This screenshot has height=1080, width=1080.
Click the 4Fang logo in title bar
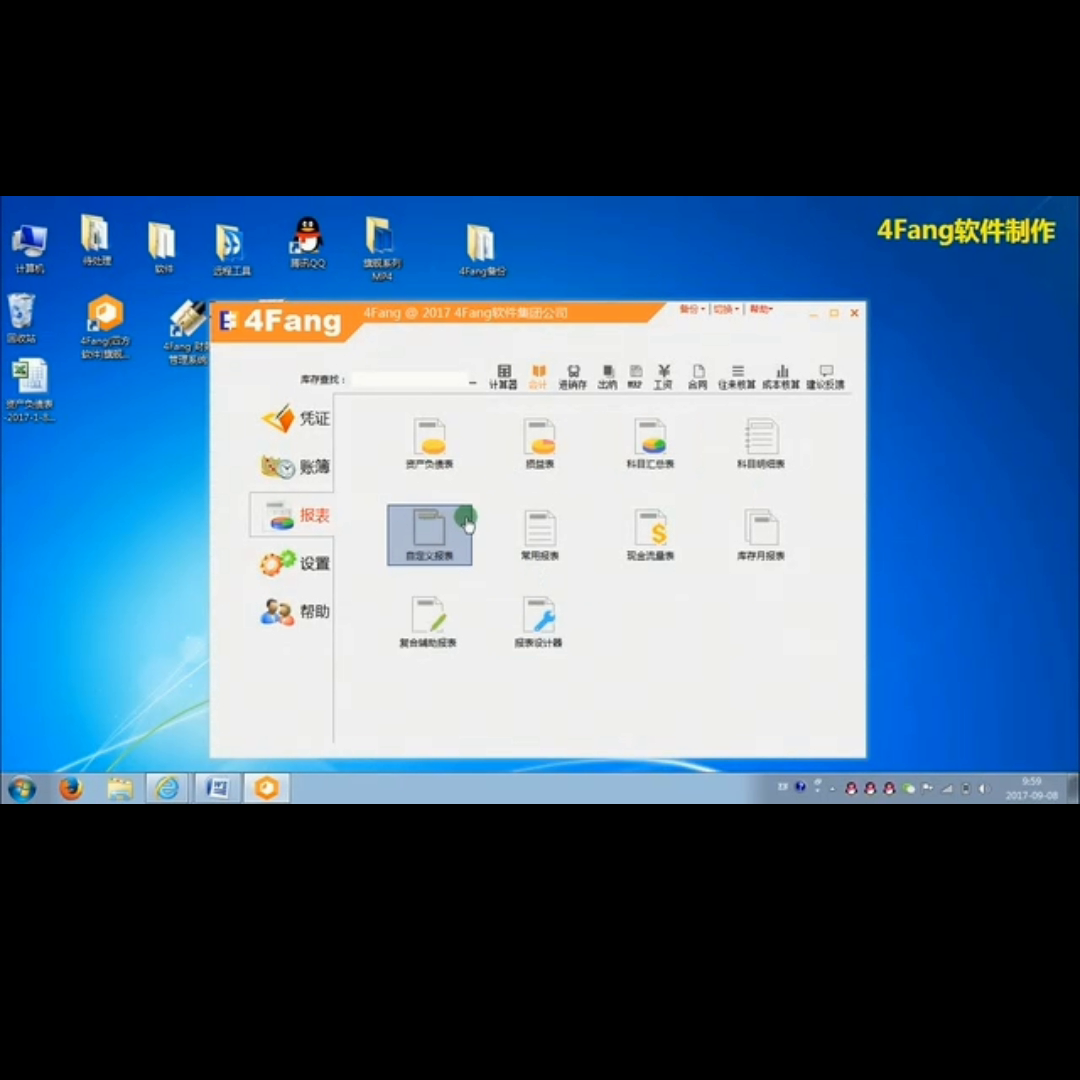coord(280,321)
